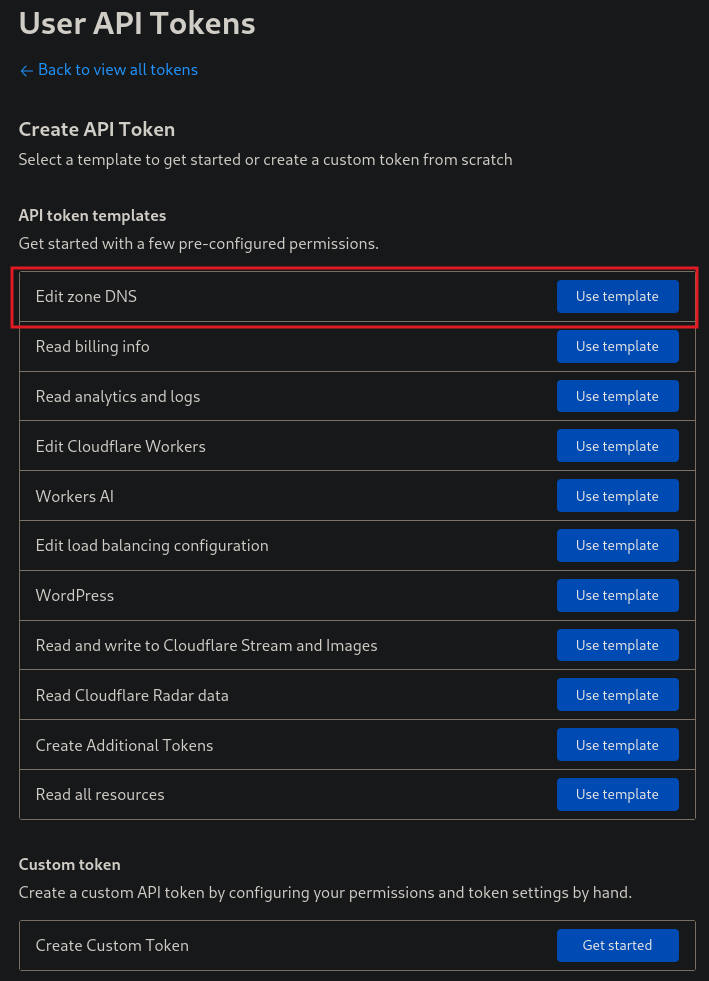709x981 pixels.
Task: Use template for Cloudflare Stream and Images
Action: 618,645
